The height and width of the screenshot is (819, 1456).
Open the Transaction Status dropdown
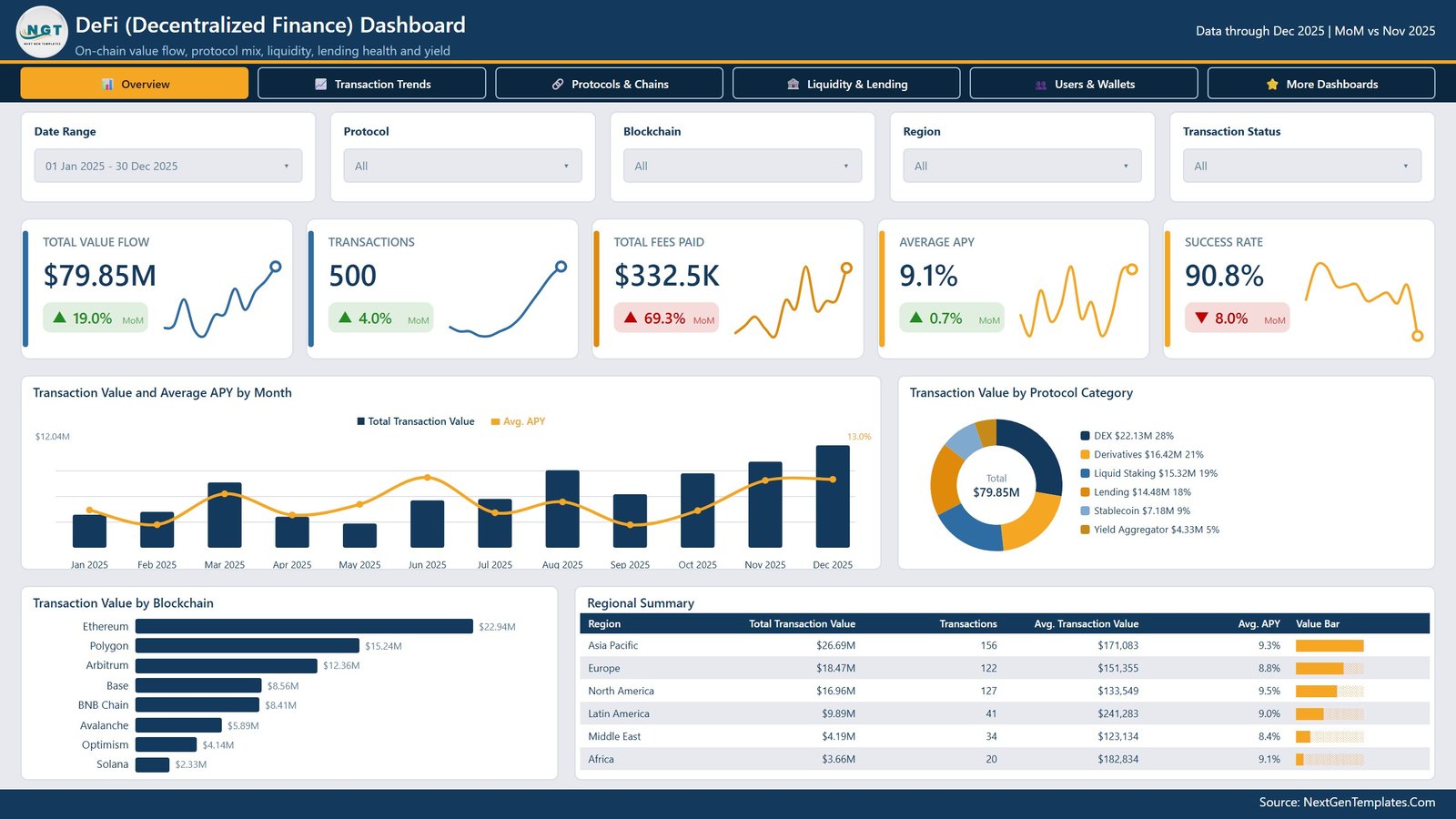click(1302, 166)
